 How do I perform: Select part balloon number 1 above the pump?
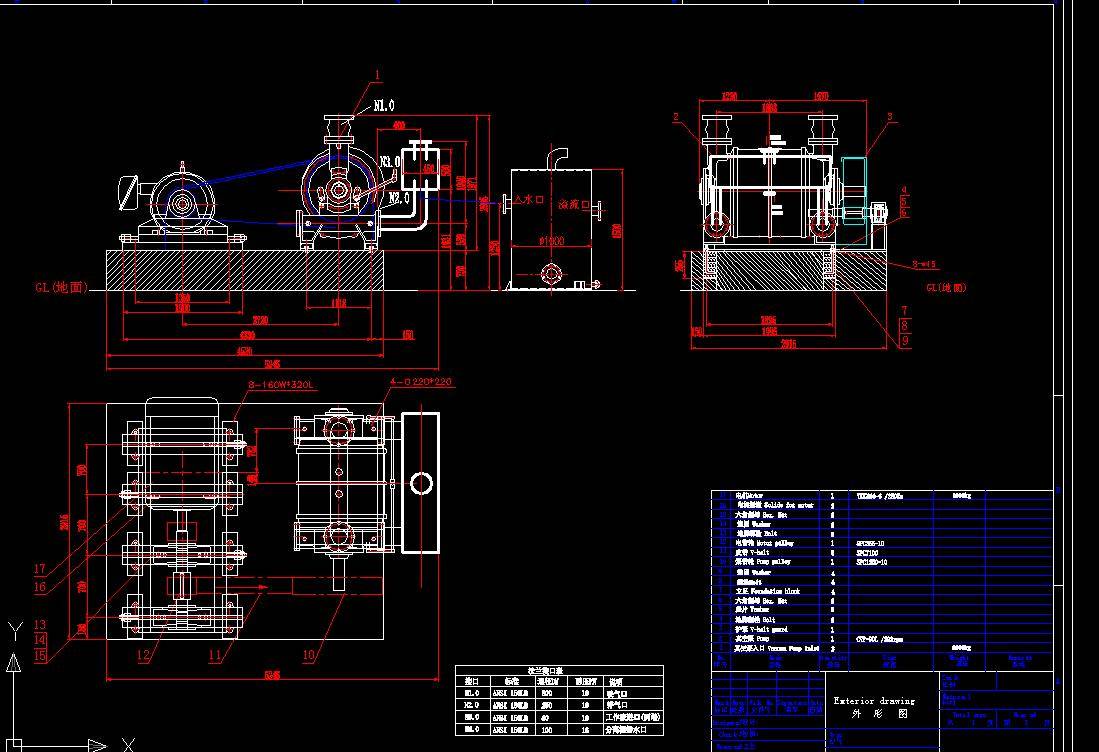click(x=378, y=75)
